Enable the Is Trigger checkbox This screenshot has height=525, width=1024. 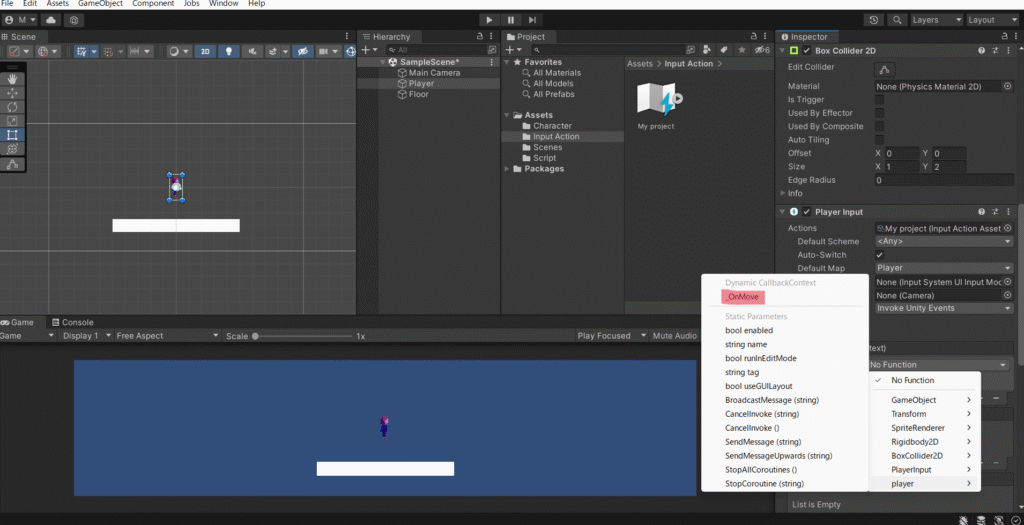click(x=879, y=100)
